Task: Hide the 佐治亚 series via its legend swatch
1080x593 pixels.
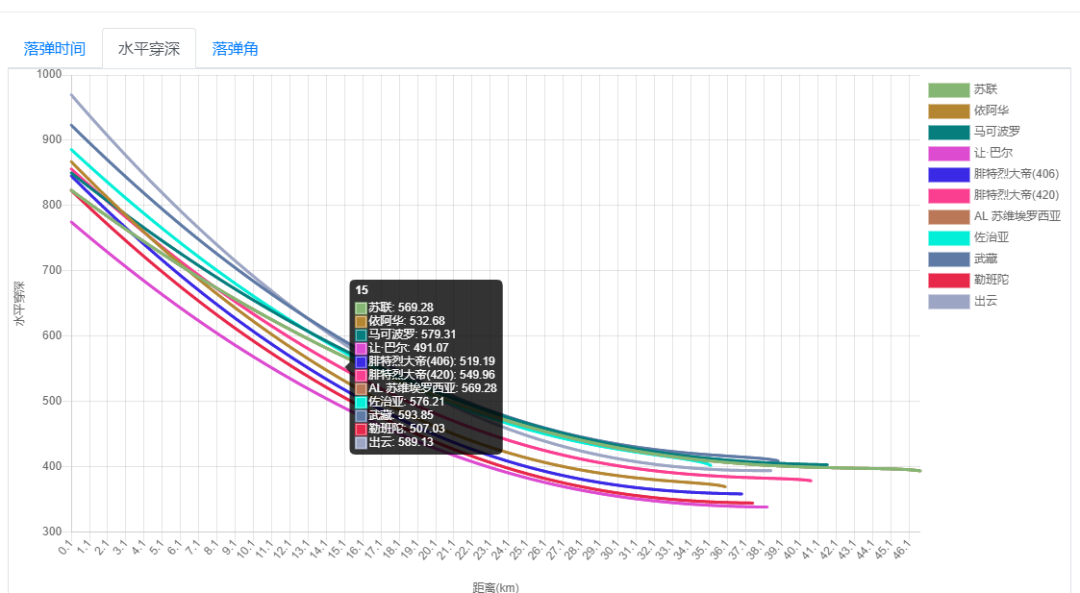Action: click(948, 238)
